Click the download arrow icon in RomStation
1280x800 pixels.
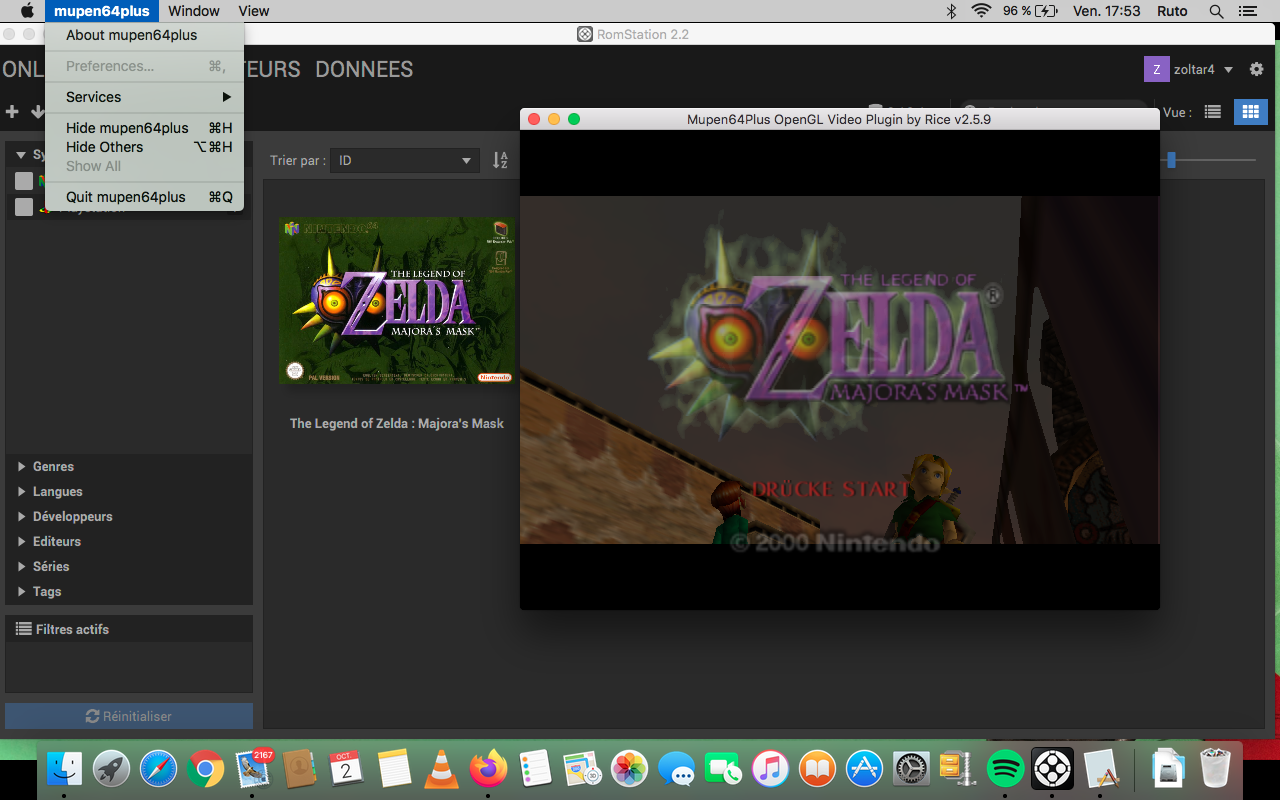(38, 112)
